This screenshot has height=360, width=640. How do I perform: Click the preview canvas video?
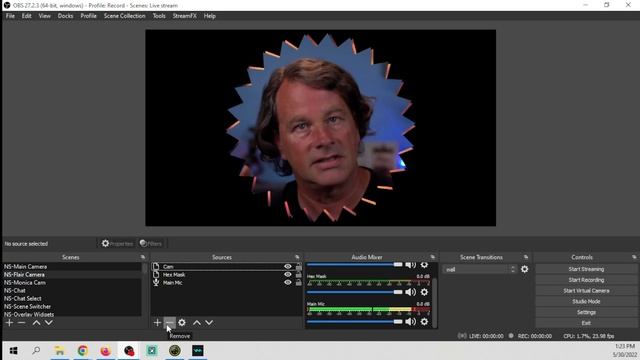click(x=320, y=128)
